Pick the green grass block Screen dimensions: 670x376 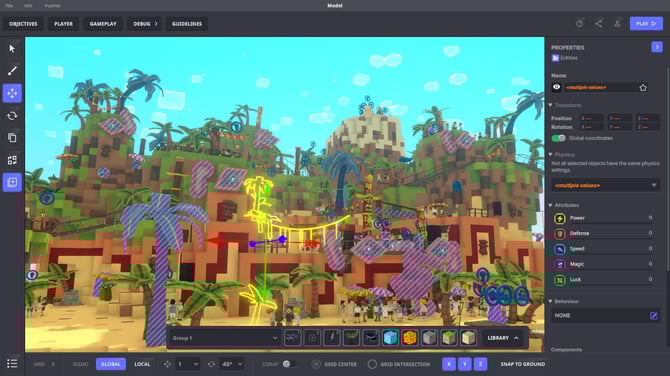449,338
